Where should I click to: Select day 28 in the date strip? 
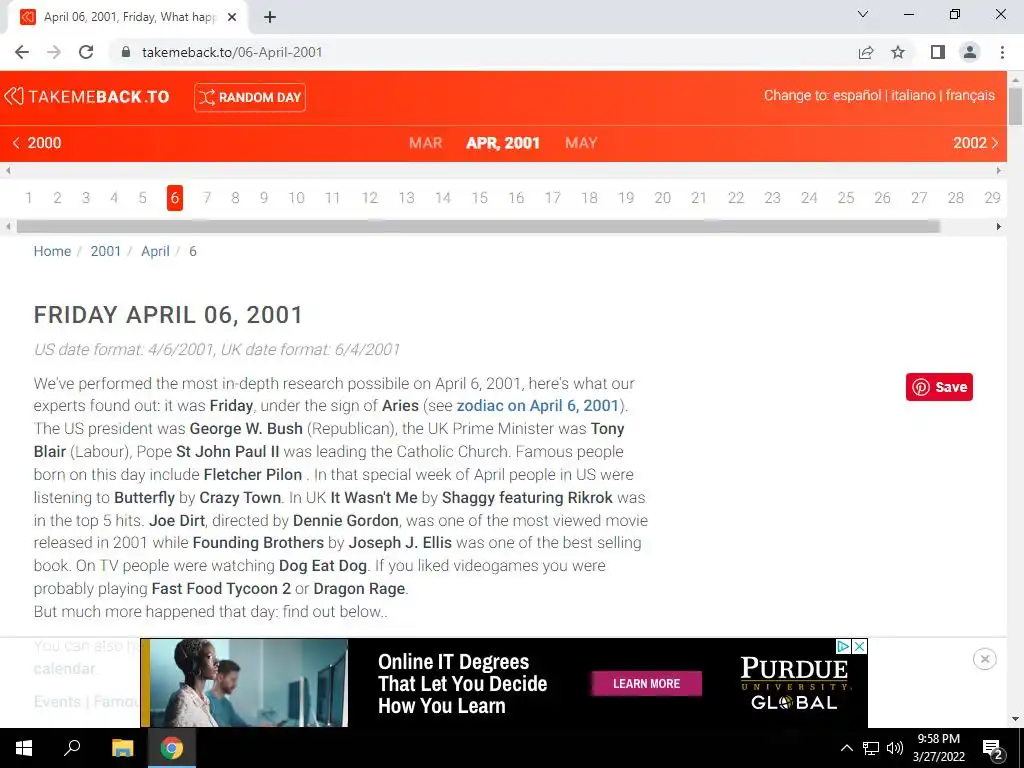[955, 198]
